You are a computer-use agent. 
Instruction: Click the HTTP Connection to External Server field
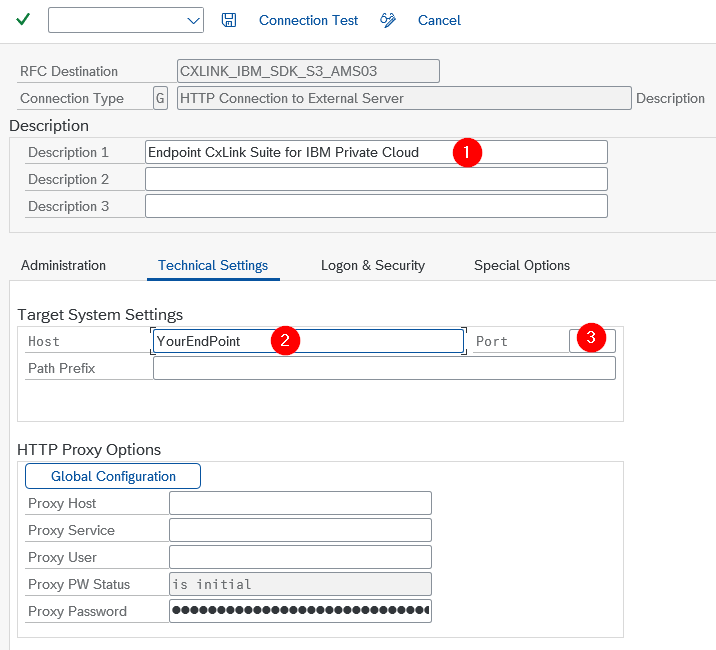pyautogui.click(x=404, y=98)
